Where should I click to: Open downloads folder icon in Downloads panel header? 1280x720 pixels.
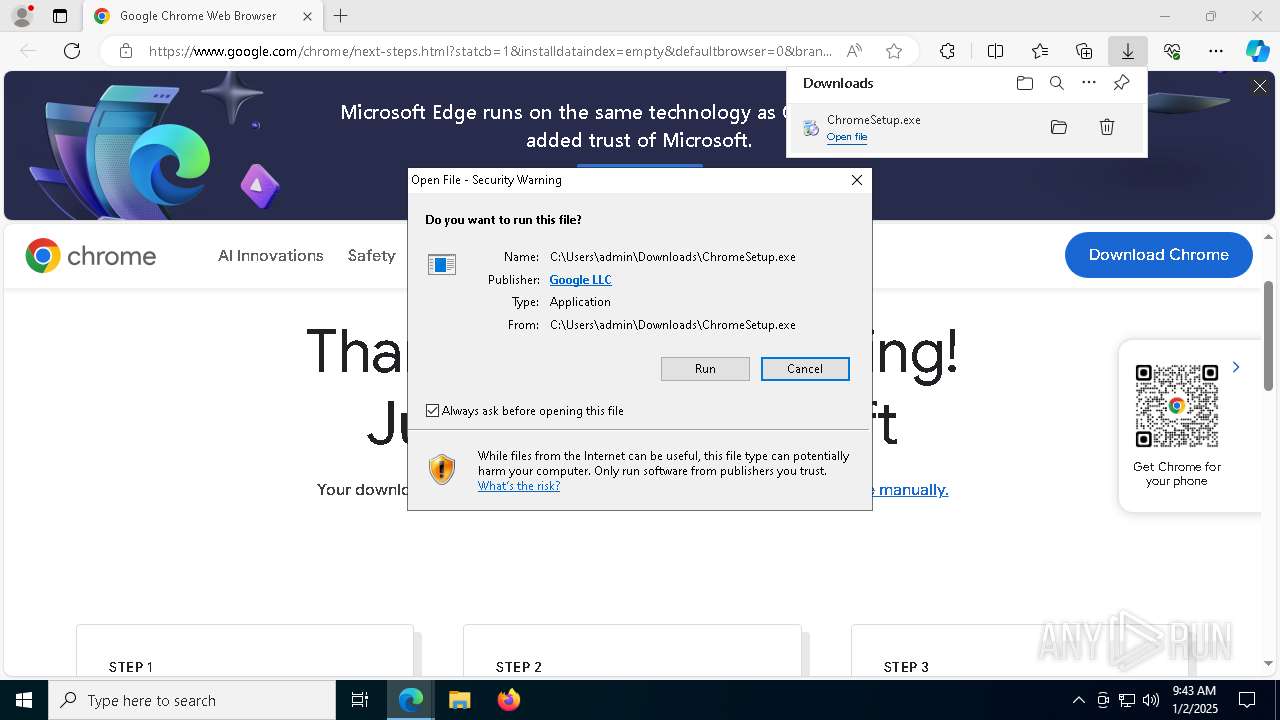[1025, 83]
